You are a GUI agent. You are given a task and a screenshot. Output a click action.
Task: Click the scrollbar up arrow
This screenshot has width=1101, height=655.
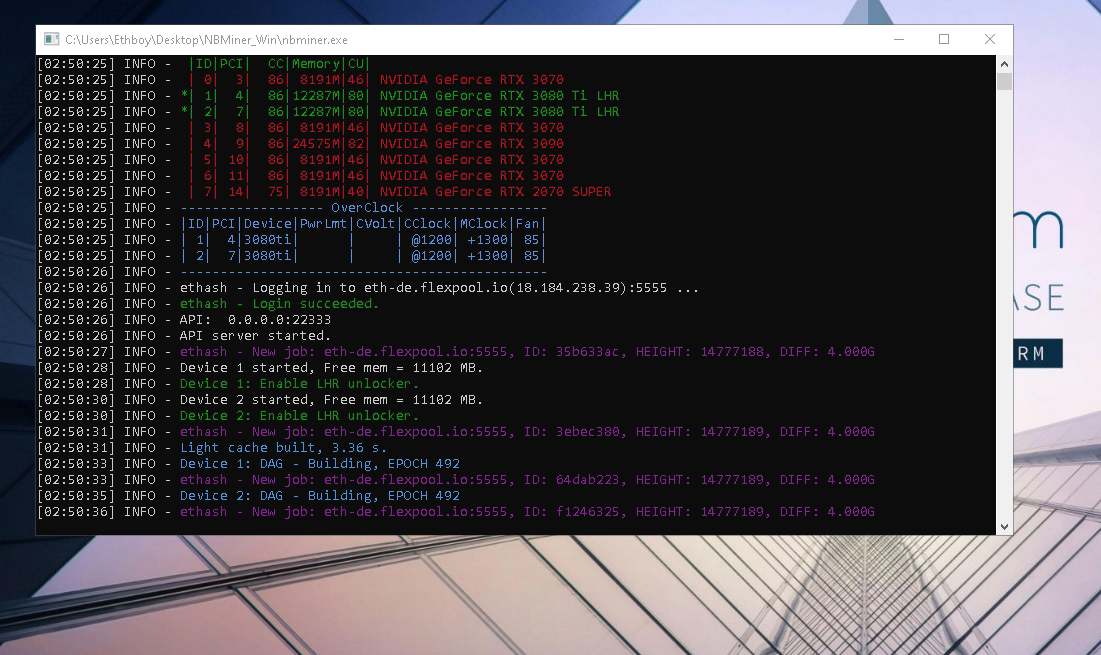(x=1004, y=63)
